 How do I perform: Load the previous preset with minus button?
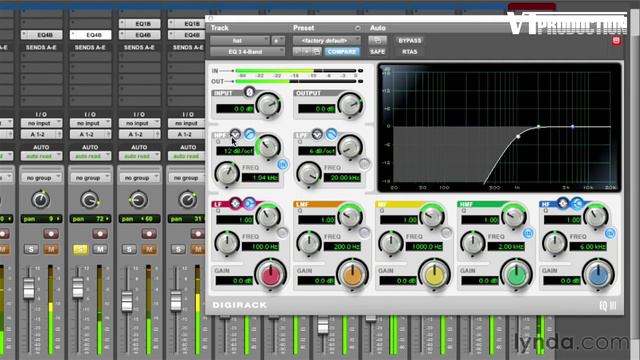298,52
